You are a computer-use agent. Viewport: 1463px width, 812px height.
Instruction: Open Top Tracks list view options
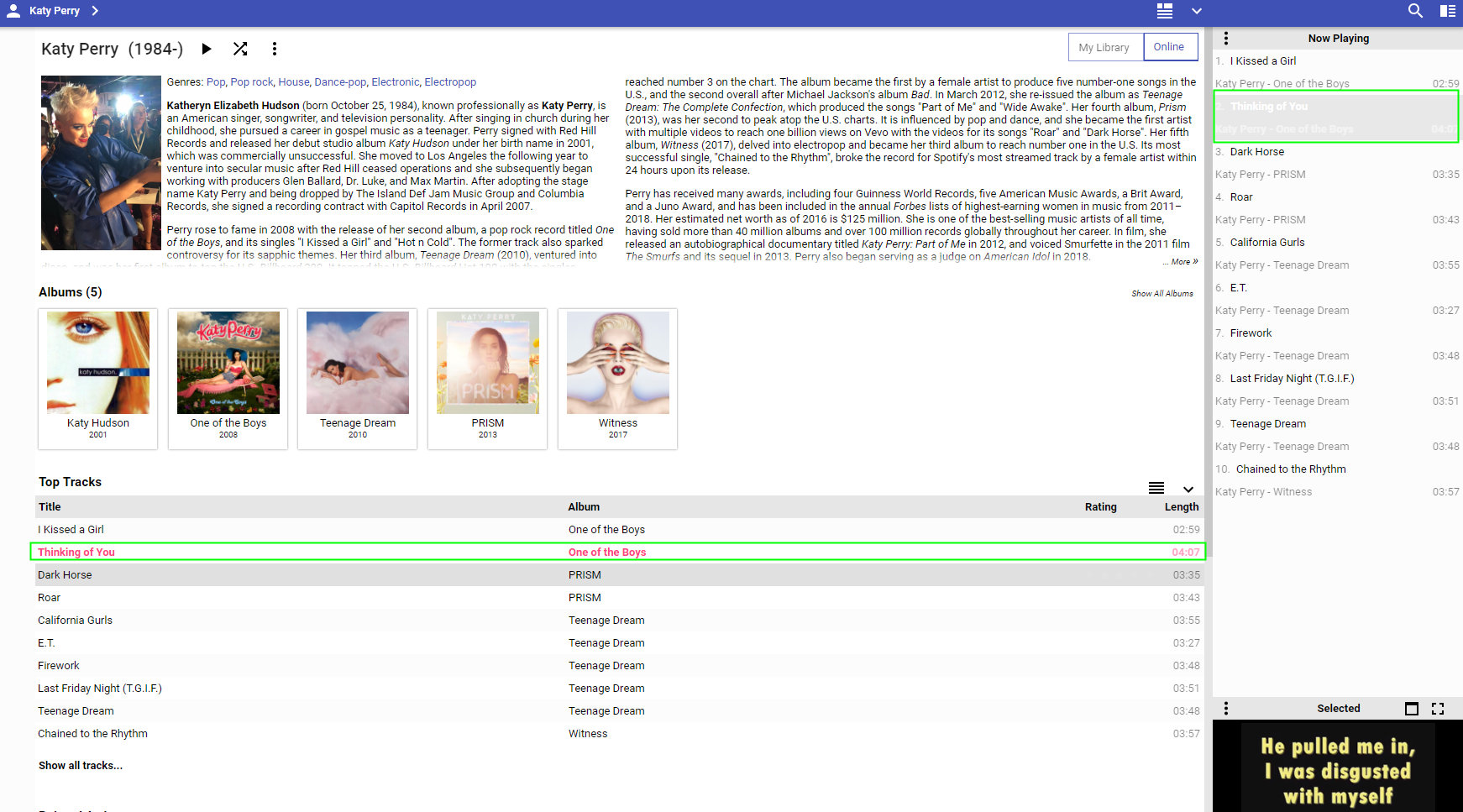(x=1156, y=488)
